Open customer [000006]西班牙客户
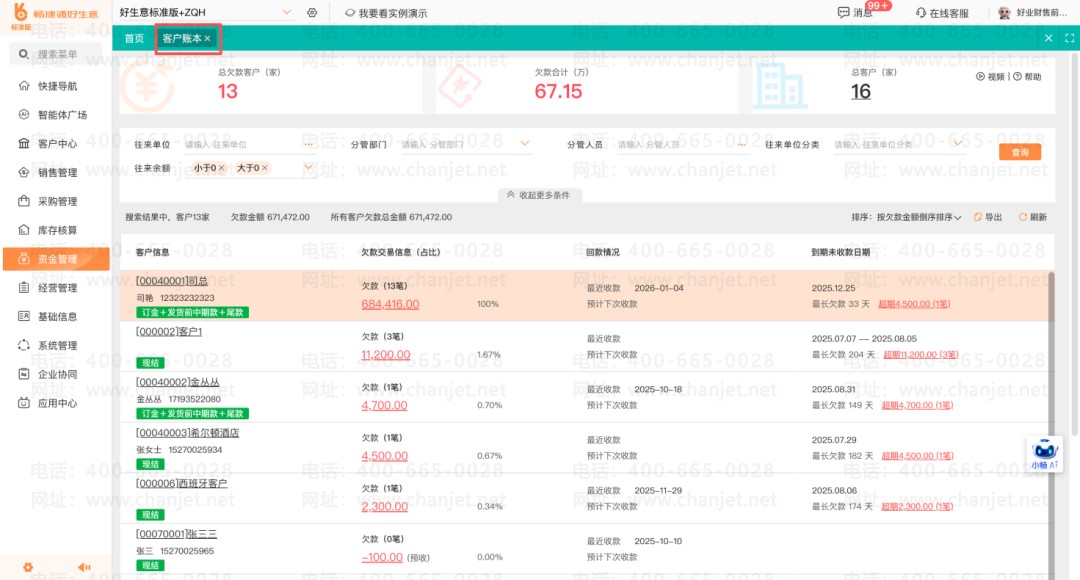 (181, 484)
